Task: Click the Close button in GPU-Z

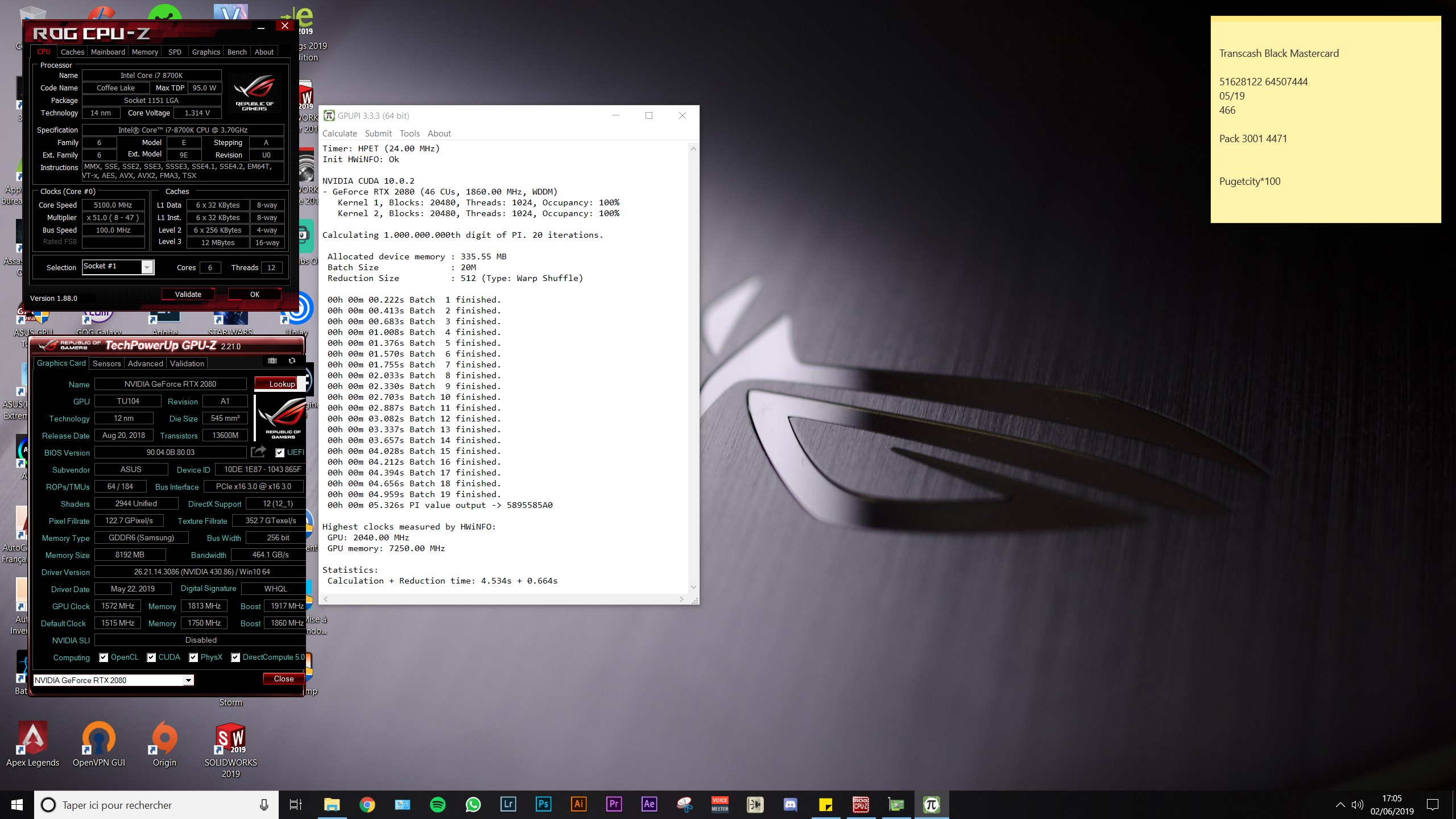Action: click(284, 679)
